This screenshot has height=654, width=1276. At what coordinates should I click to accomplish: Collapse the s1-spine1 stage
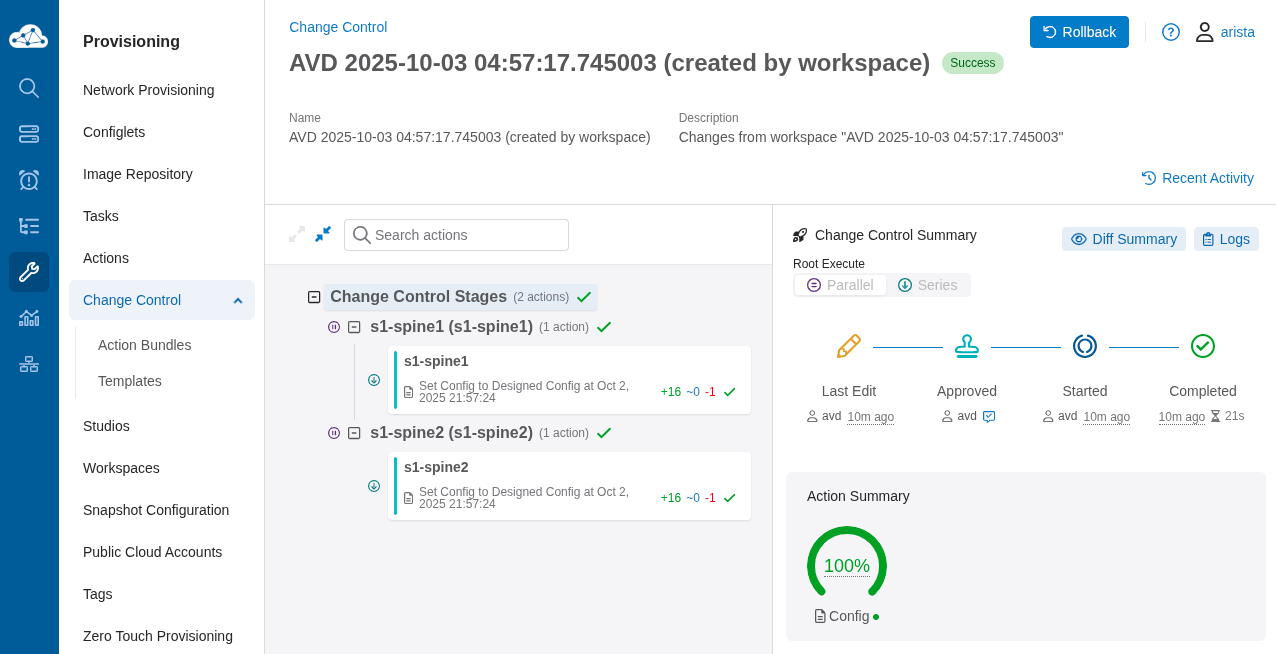(x=354, y=327)
